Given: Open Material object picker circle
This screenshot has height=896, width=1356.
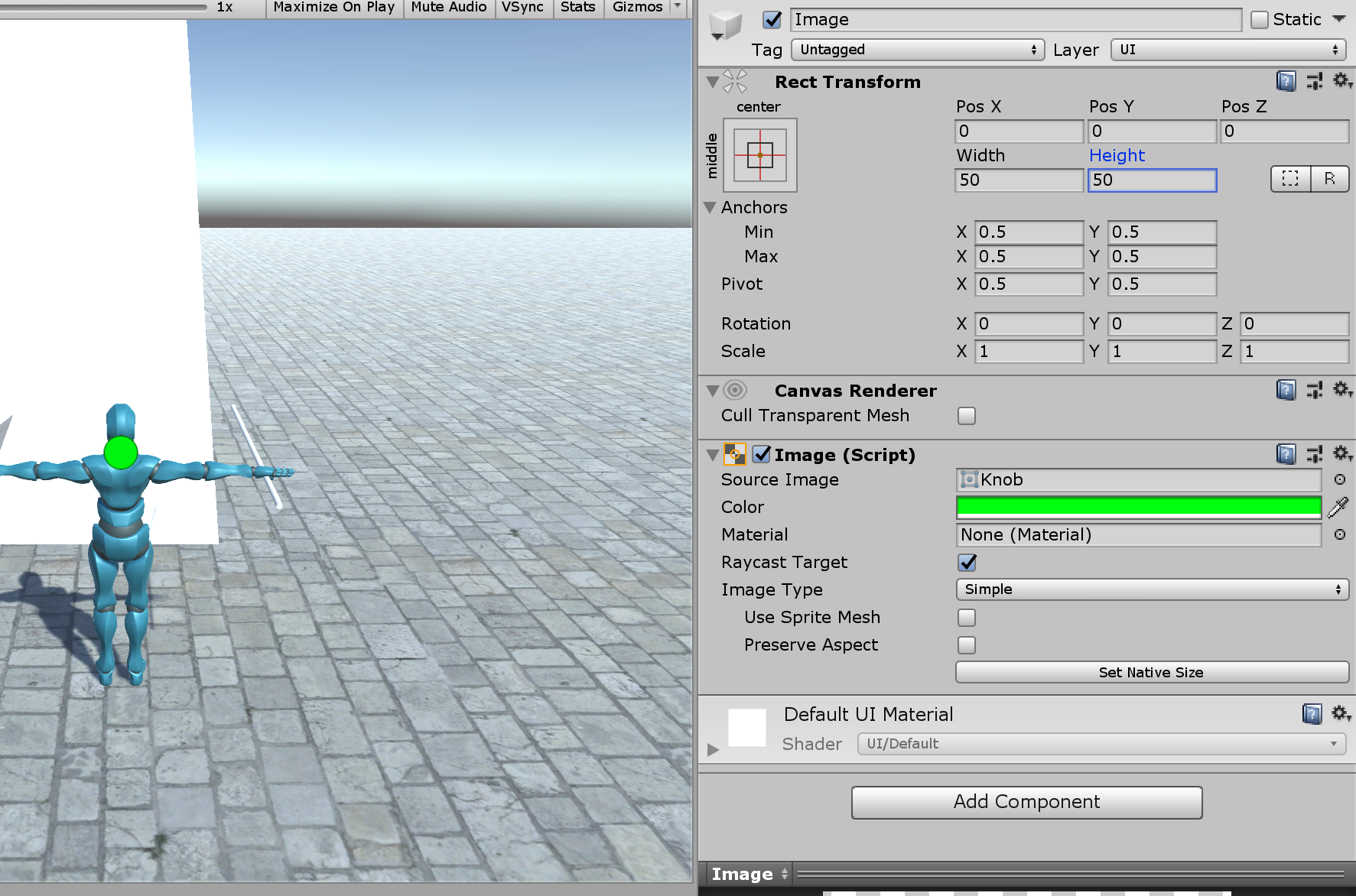Looking at the screenshot, I should (1340, 534).
